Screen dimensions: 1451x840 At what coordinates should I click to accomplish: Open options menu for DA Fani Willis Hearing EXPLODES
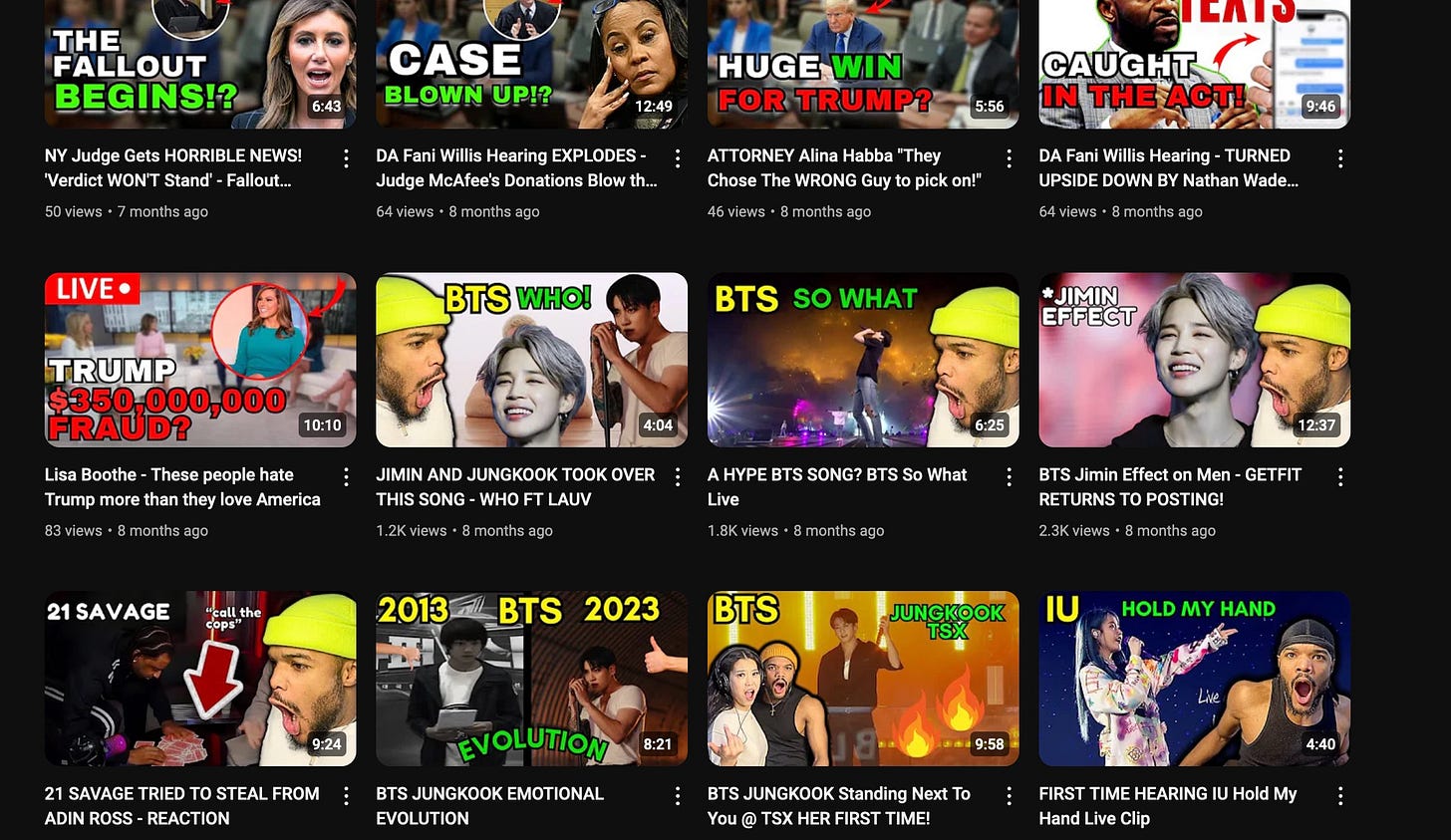coord(678,158)
